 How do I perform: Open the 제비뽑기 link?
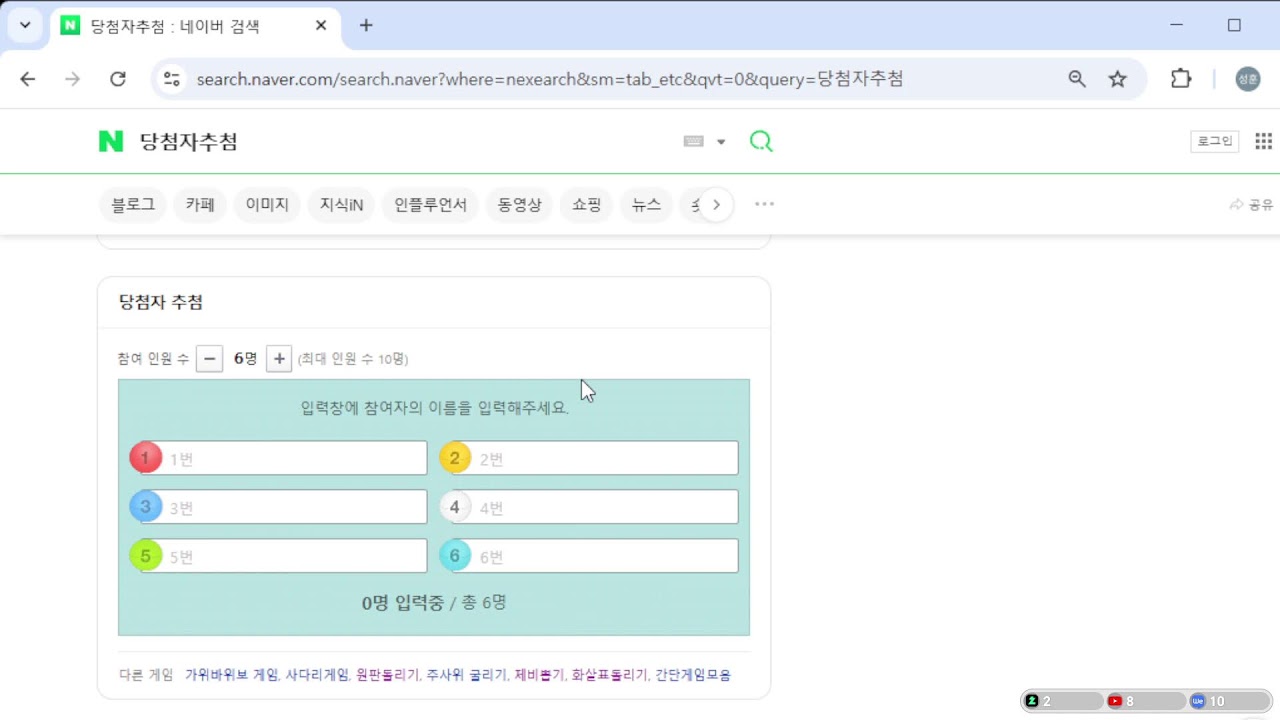539,675
